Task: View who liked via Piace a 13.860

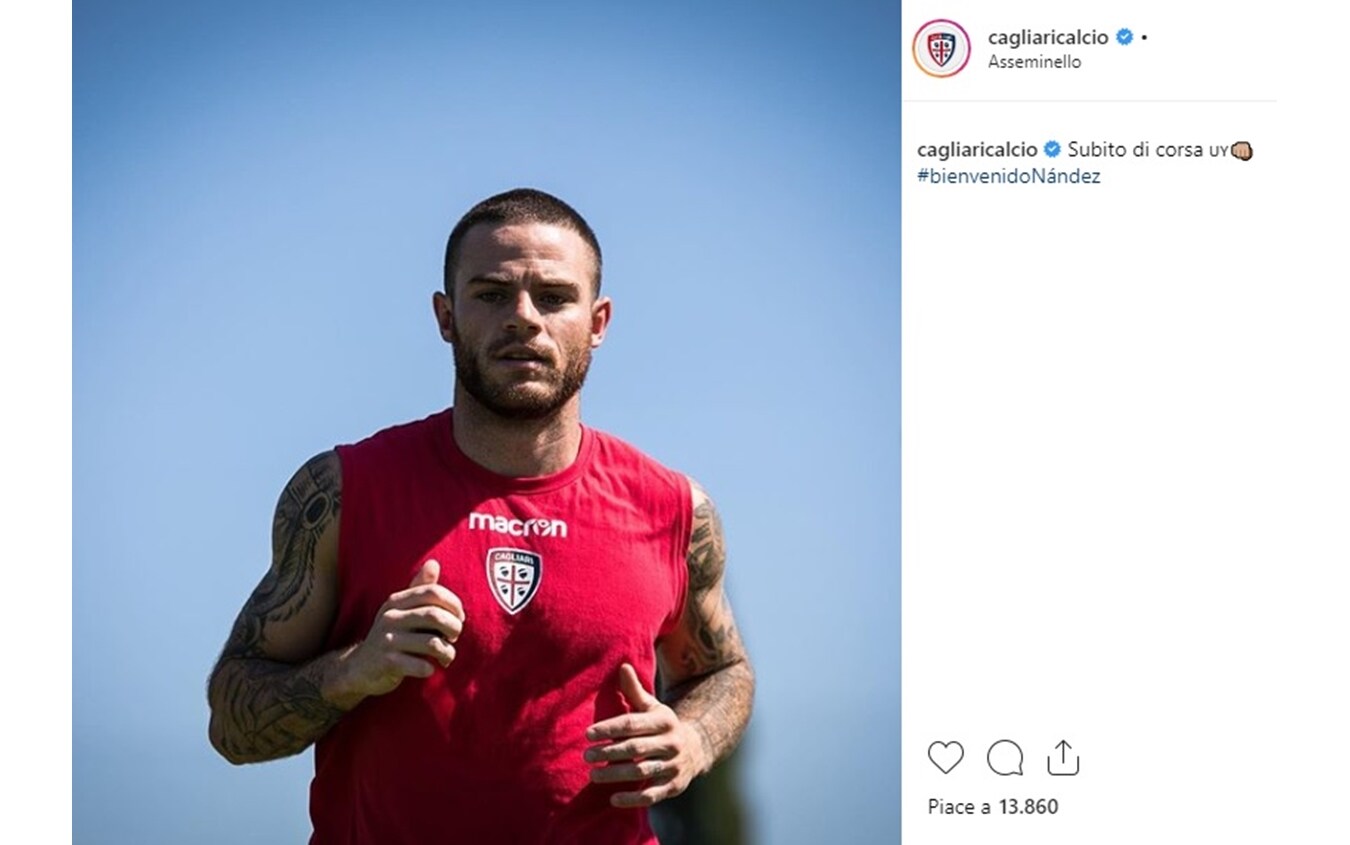Action: (x=992, y=807)
